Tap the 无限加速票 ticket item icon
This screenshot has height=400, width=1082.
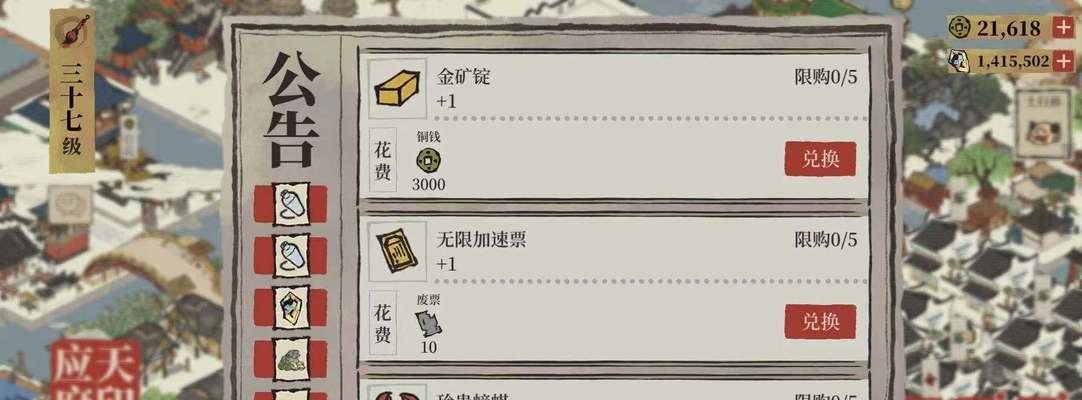tap(397, 251)
